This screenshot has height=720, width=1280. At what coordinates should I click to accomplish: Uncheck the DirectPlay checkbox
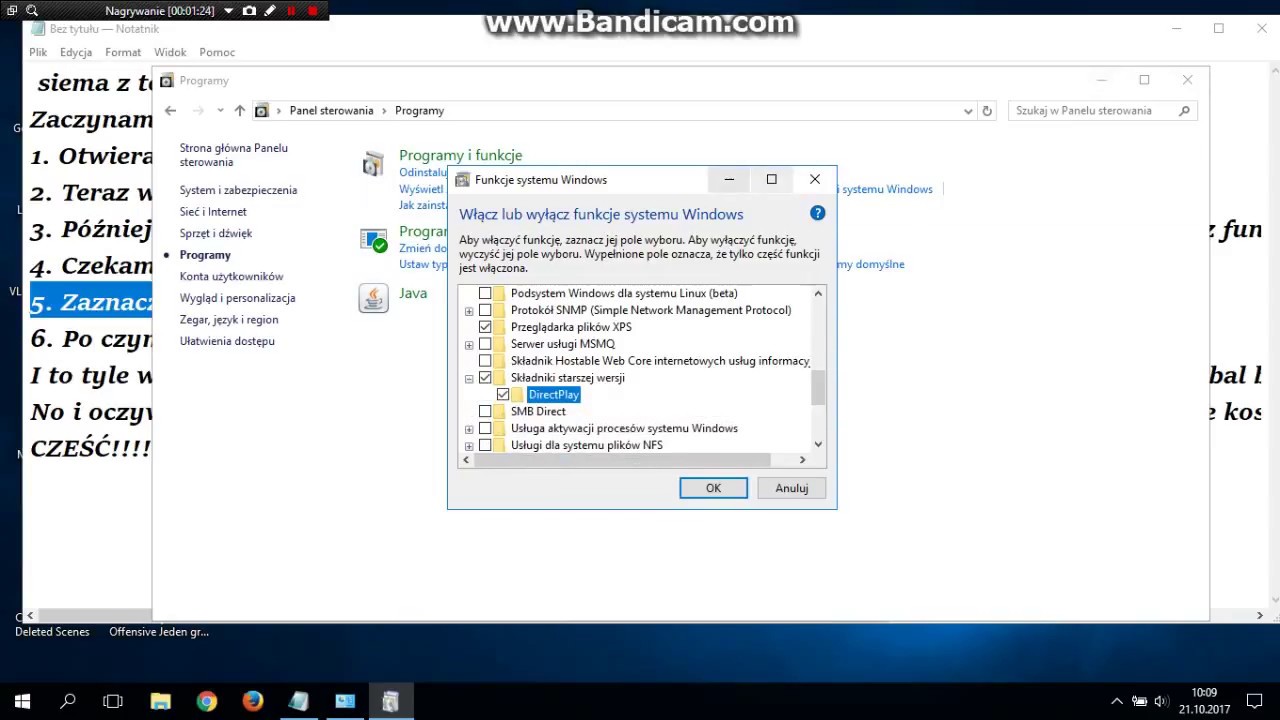tap(503, 395)
